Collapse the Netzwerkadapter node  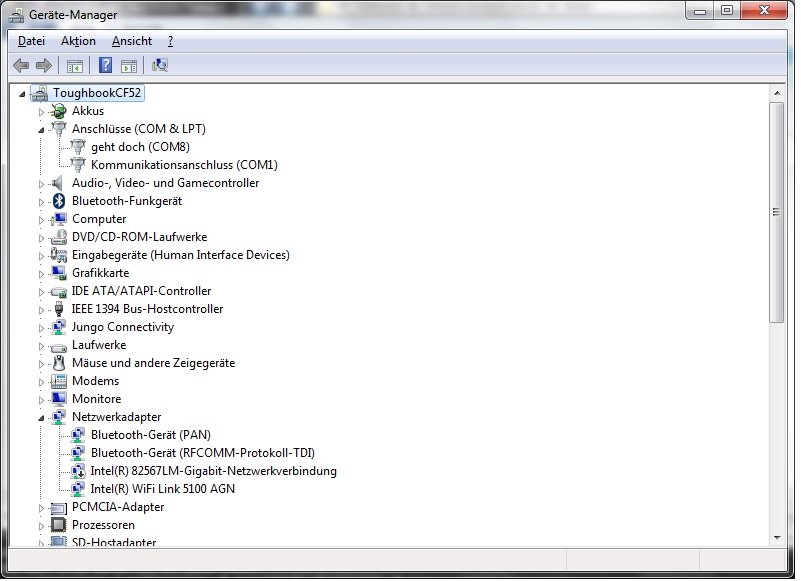click(41, 418)
